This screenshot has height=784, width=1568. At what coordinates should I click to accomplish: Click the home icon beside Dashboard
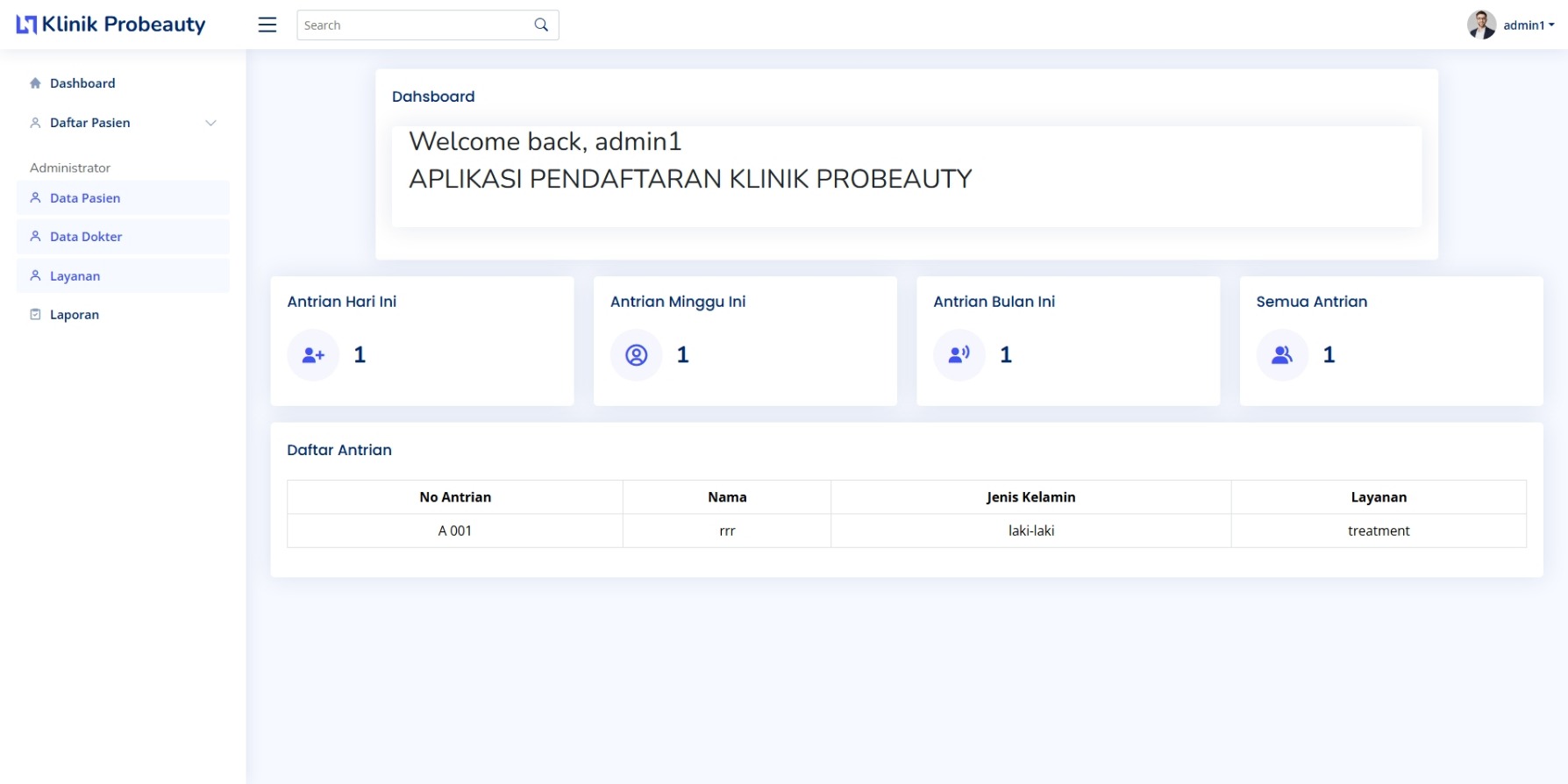click(35, 83)
